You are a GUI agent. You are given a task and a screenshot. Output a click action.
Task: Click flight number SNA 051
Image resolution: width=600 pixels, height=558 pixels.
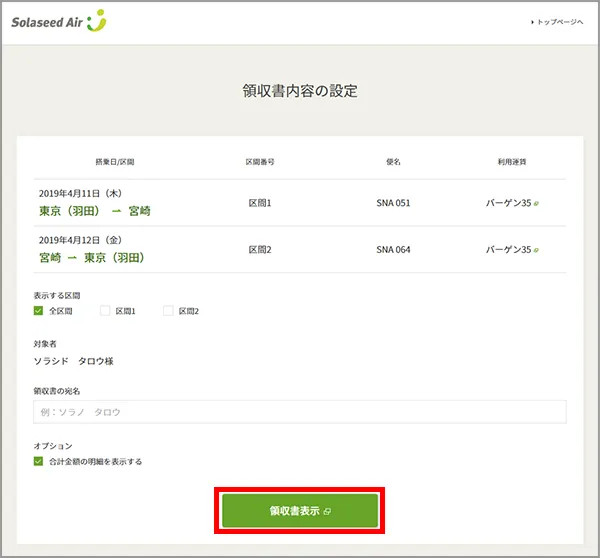[x=393, y=203]
